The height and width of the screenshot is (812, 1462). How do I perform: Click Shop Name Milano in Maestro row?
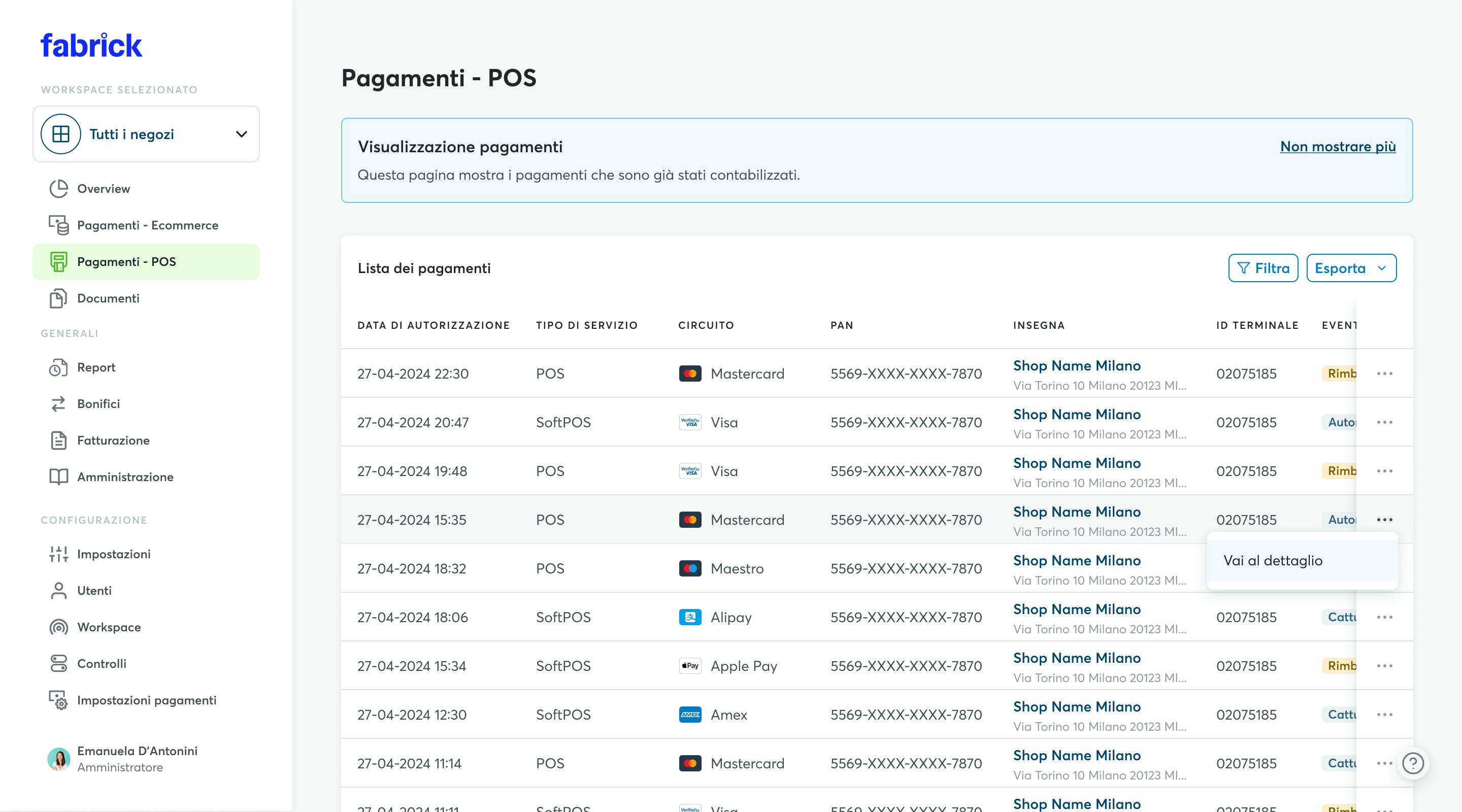1077,561
